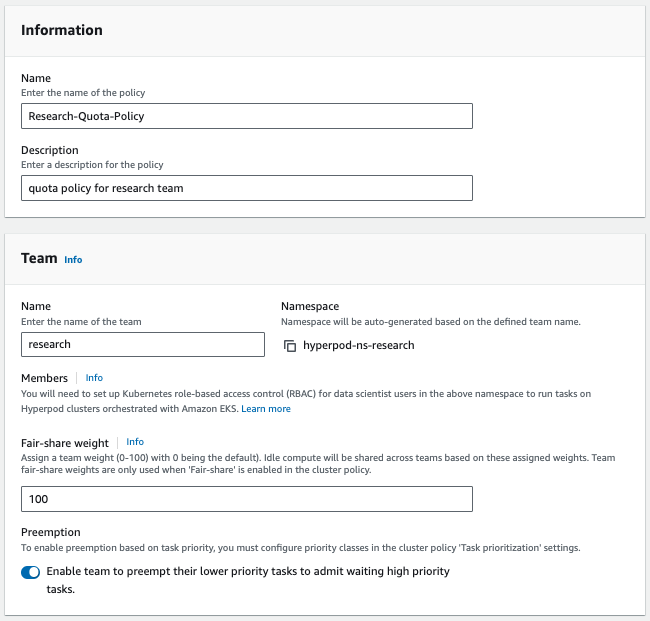Focus the team name field containing research
The image size is (650, 621).
pos(142,344)
